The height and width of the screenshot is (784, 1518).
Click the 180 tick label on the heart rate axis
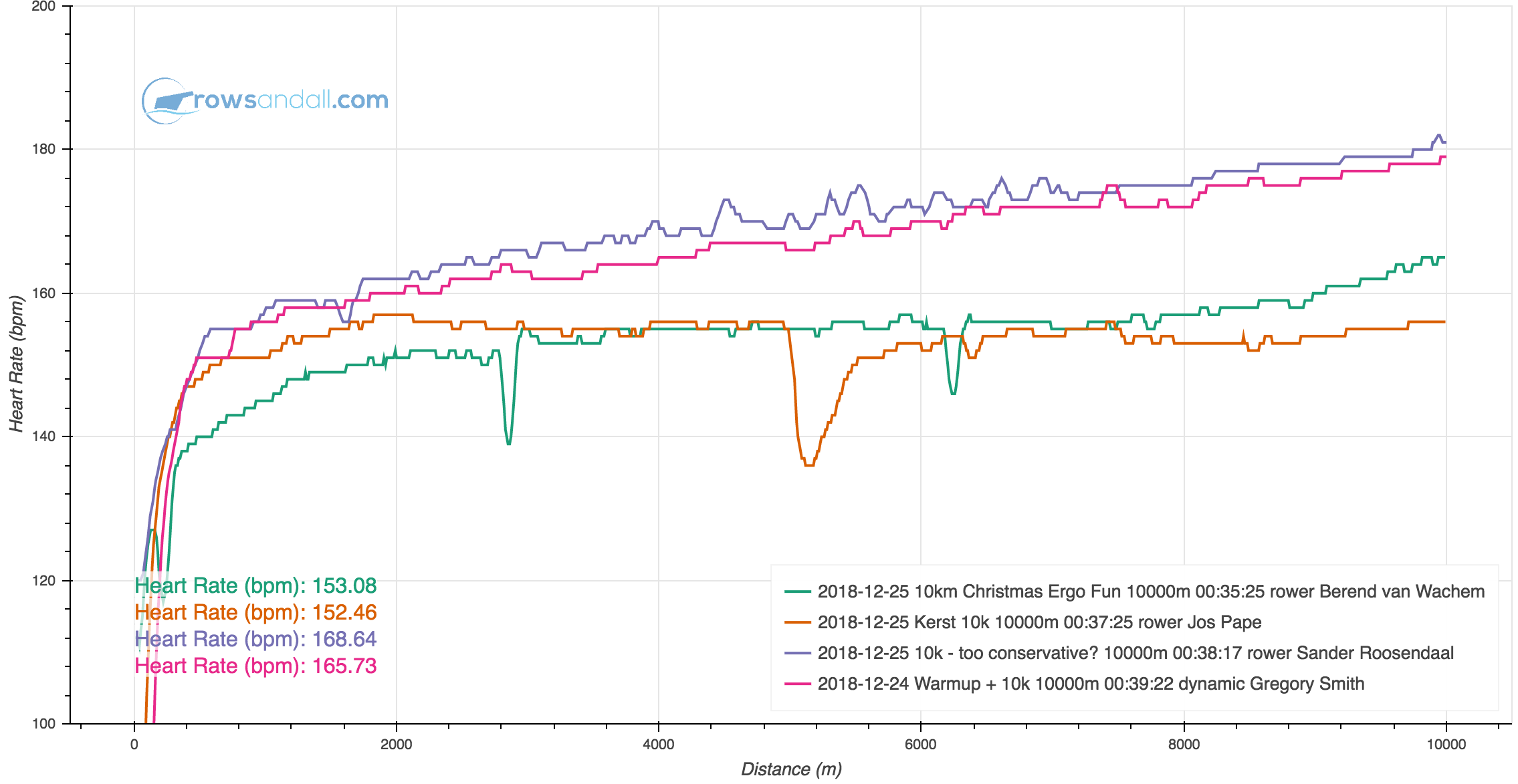tap(43, 149)
